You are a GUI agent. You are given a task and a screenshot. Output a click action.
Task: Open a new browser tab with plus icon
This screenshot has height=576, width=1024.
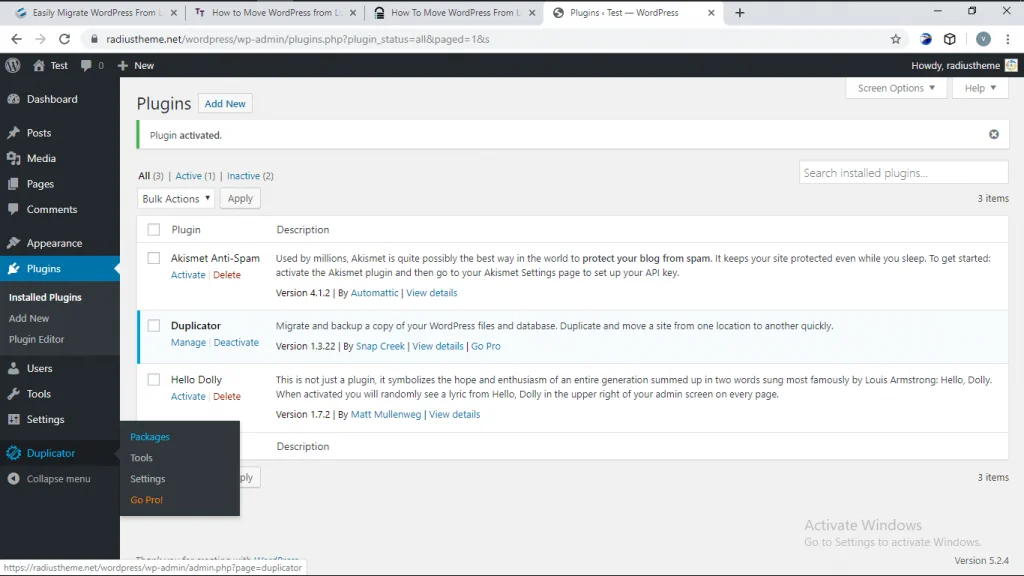[x=740, y=13]
